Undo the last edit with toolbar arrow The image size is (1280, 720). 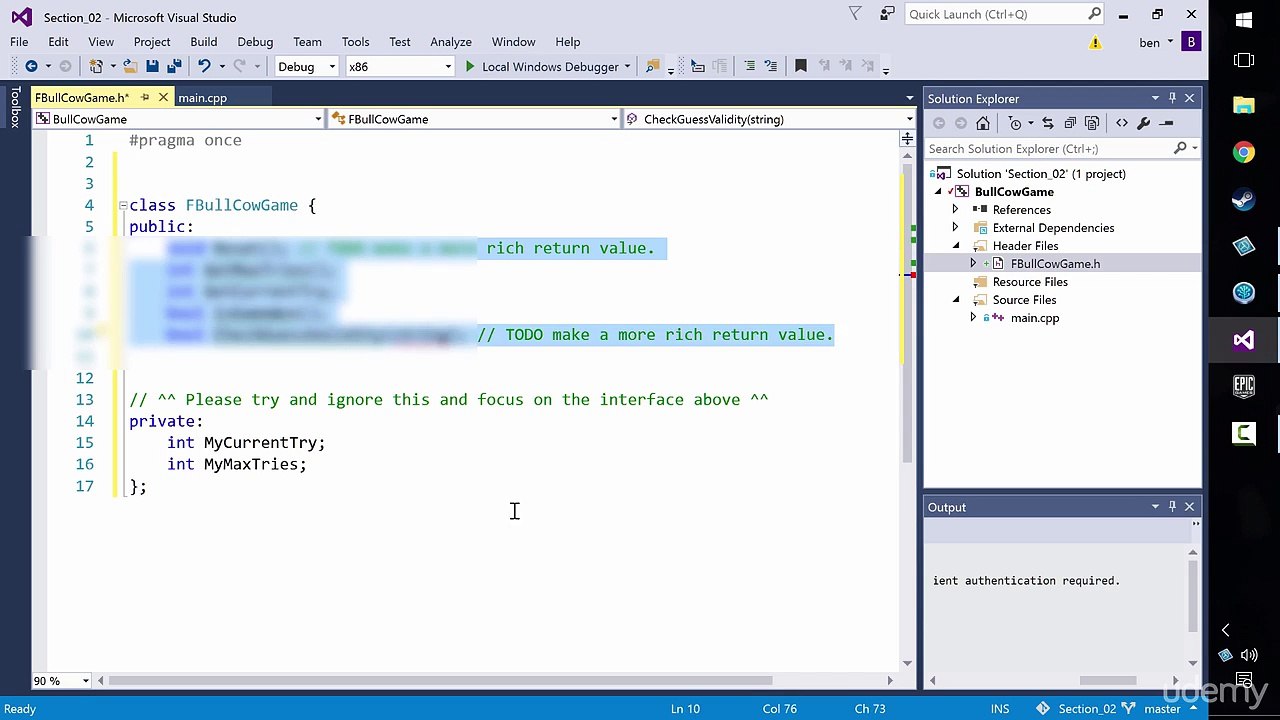point(204,66)
